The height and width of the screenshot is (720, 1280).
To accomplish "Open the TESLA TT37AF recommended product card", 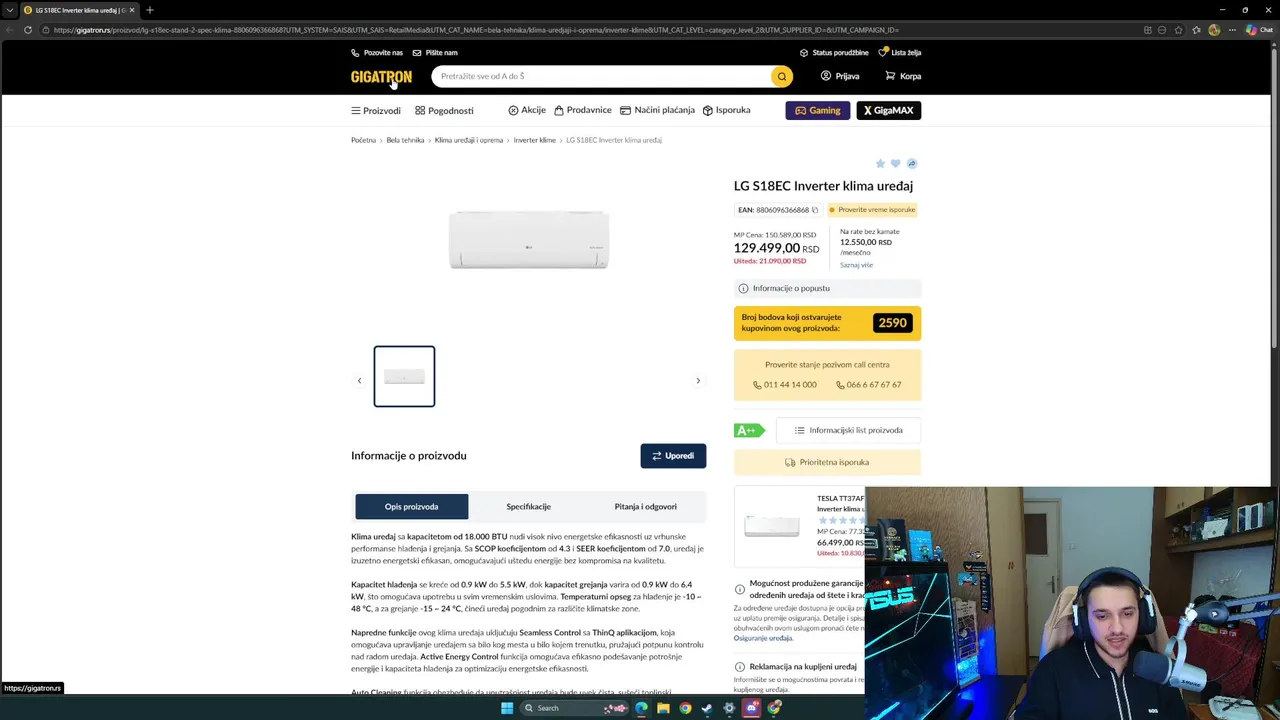I will click(x=800, y=525).
